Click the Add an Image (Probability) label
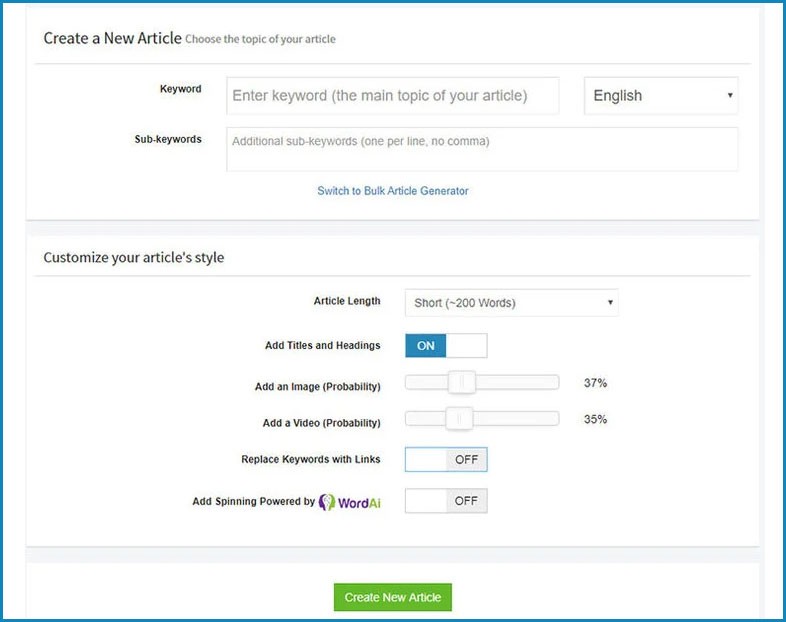 317,387
